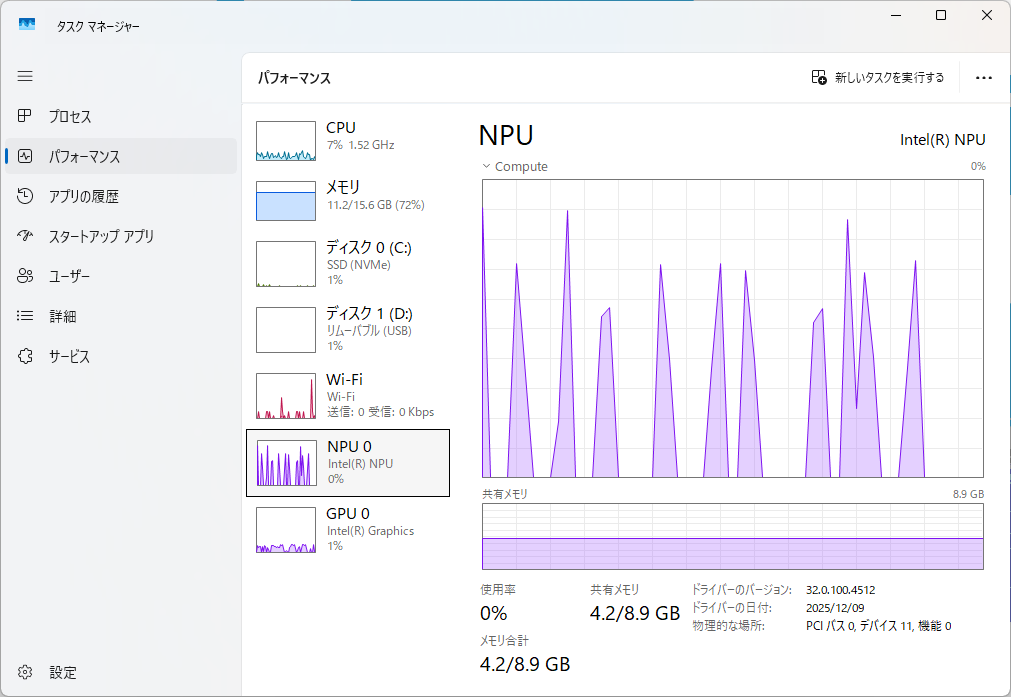Screen dimensions: 1011x697
Task: Click the Details (詳細) list icon
Action: (x=25, y=316)
